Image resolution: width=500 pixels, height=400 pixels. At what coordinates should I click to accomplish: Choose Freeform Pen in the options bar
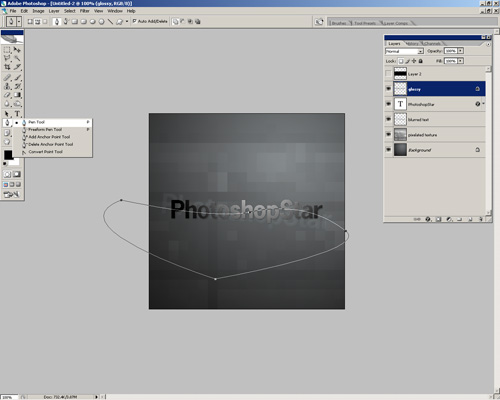coord(66,22)
